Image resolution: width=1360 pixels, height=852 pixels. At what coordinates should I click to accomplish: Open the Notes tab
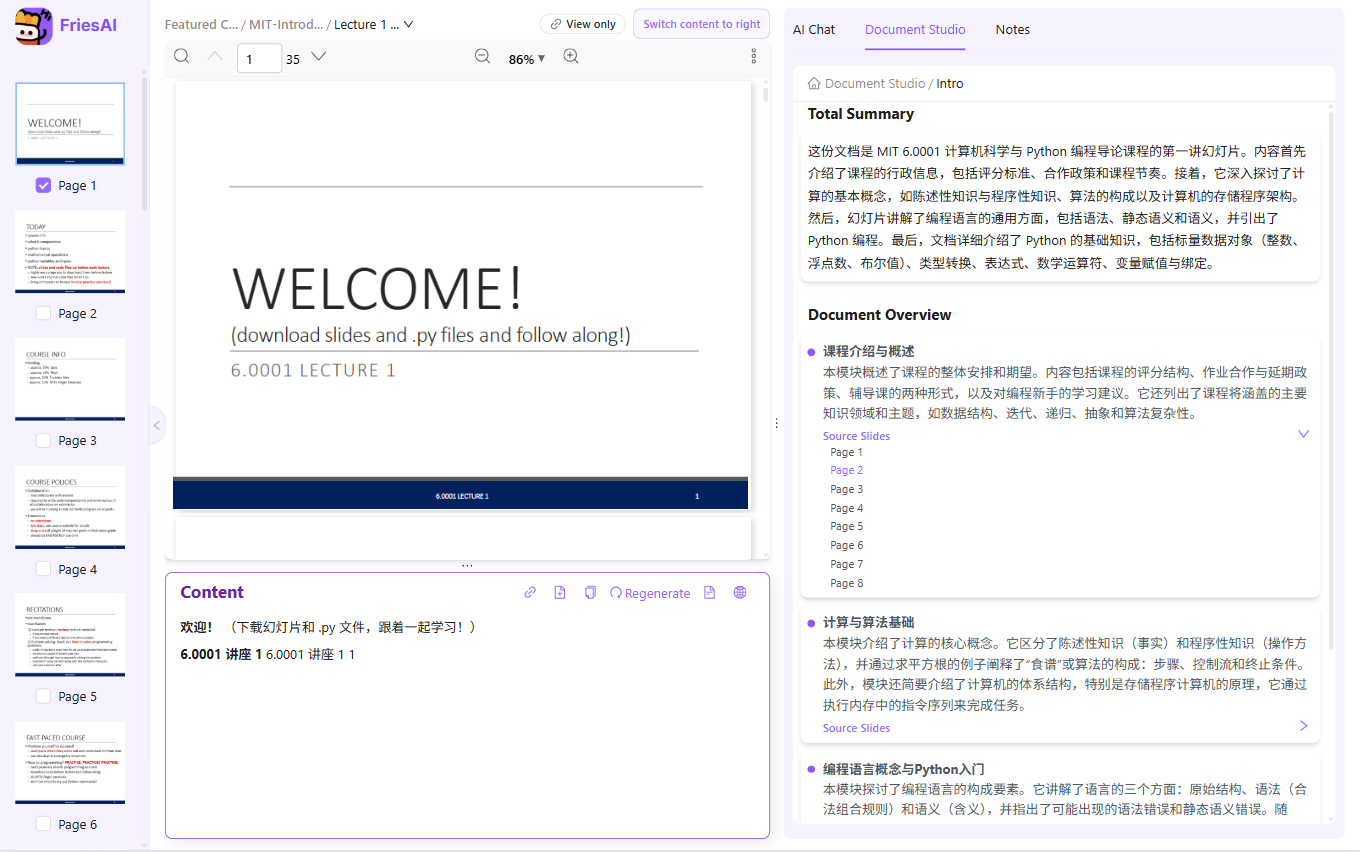coord(1012,29)
